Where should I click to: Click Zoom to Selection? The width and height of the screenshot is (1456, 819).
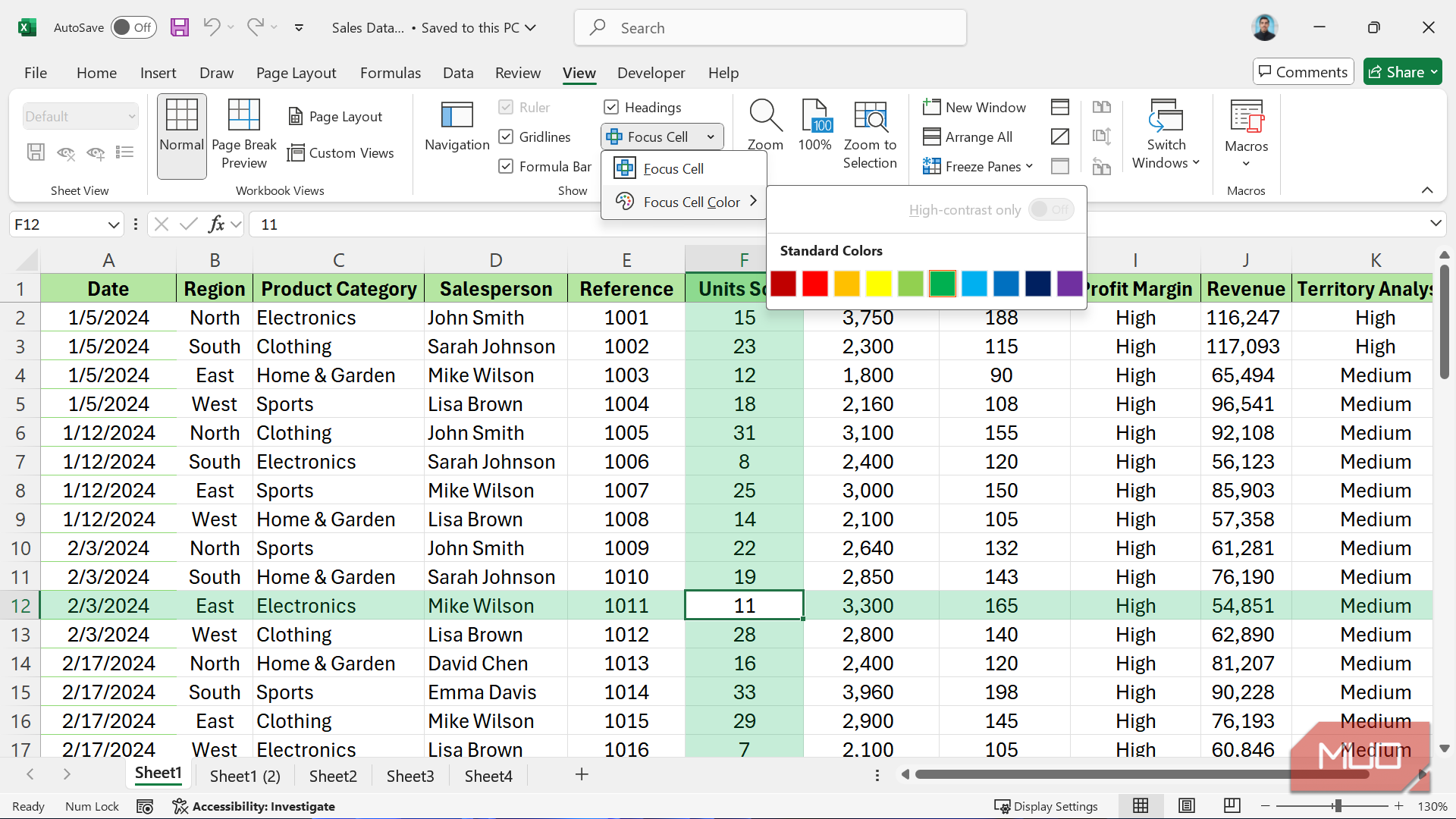pyautogui.click(x=870, y=135)
